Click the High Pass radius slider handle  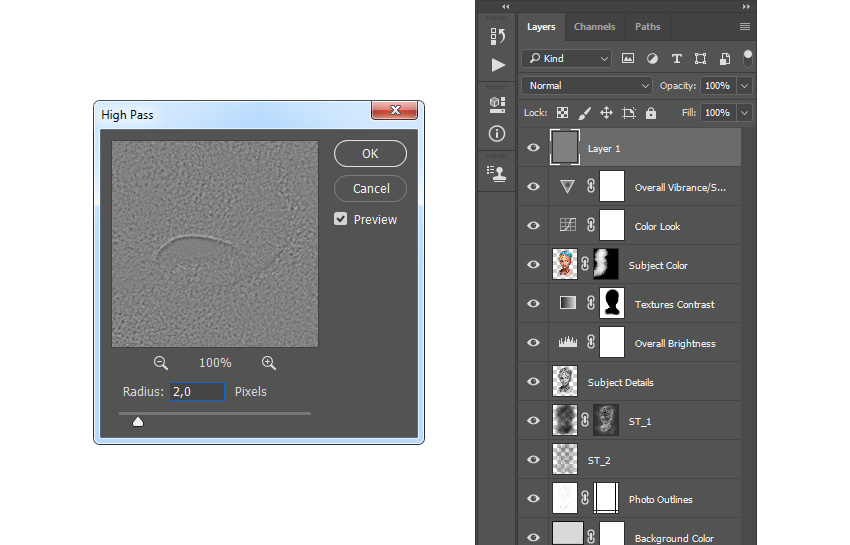[138, 421]
